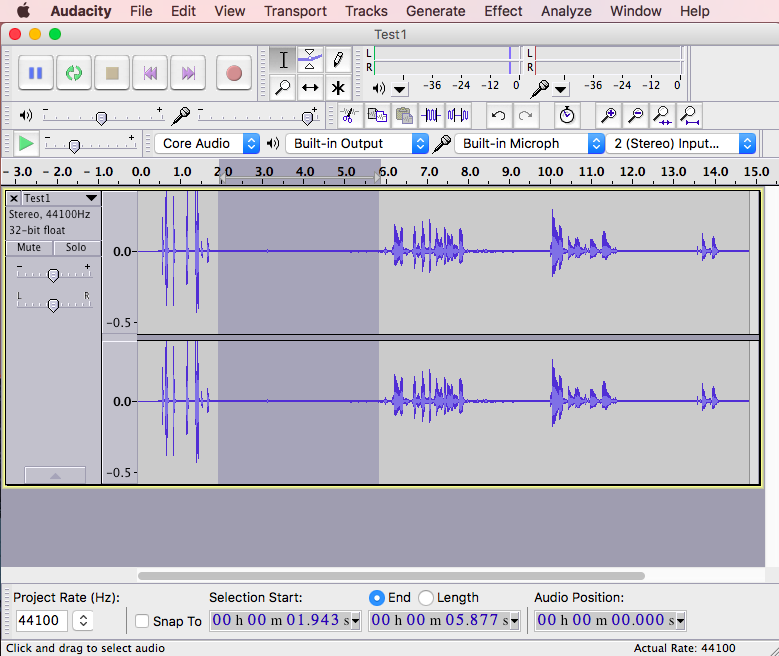This screenshot has width=779, height=656.
Task: Open the Generate menu
Action: tap(435, 11)
